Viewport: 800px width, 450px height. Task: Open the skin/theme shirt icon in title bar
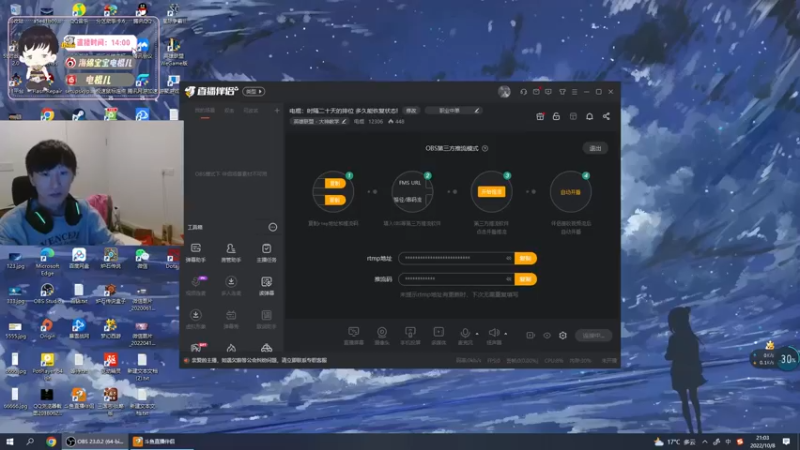coord(562,92)
